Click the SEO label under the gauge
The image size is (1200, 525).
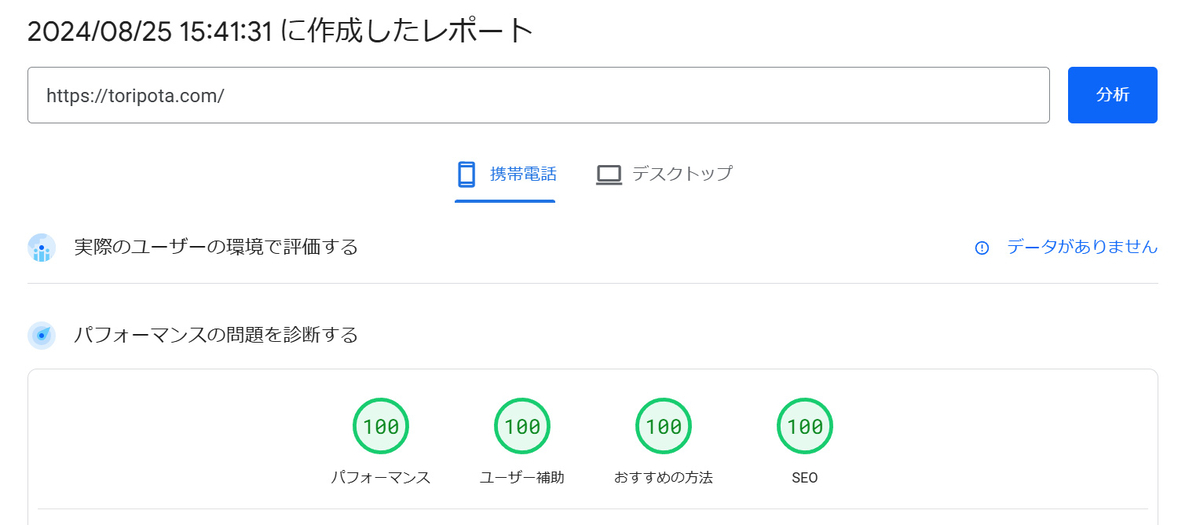[x=805, y=478]
